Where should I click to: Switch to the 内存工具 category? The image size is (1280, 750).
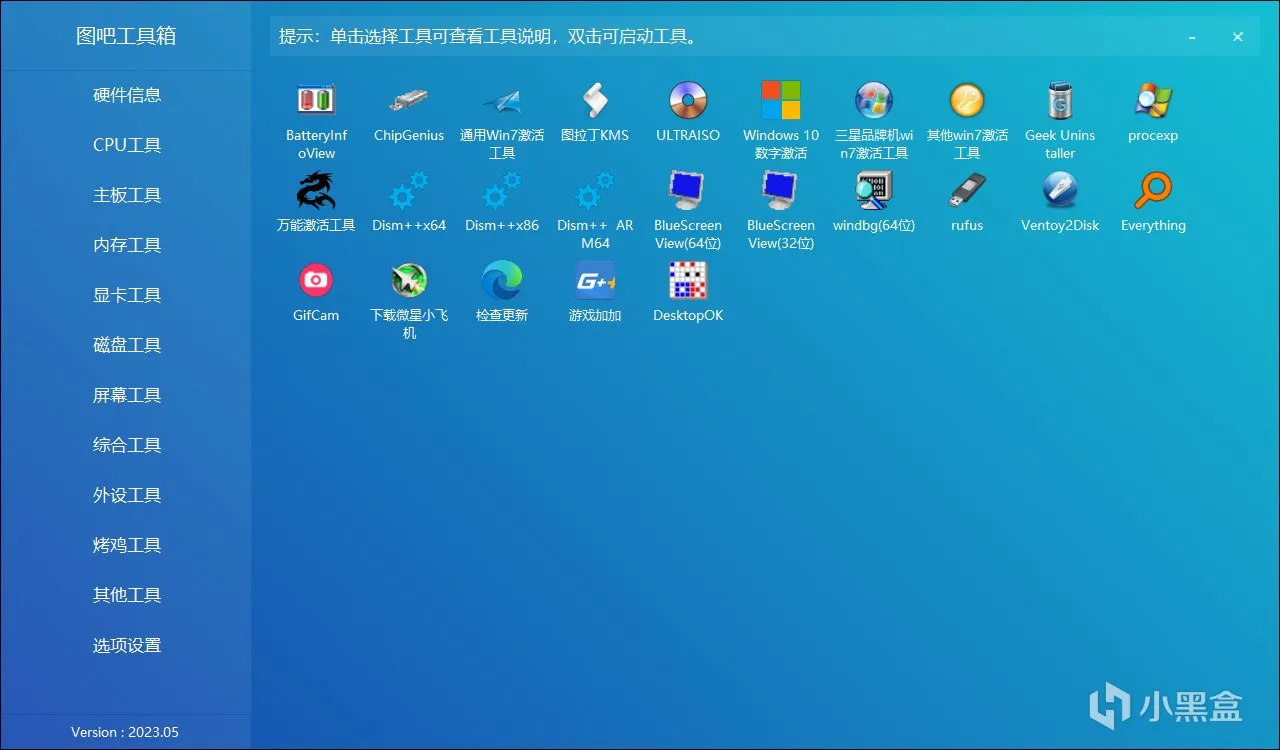[x=127, y=245]
